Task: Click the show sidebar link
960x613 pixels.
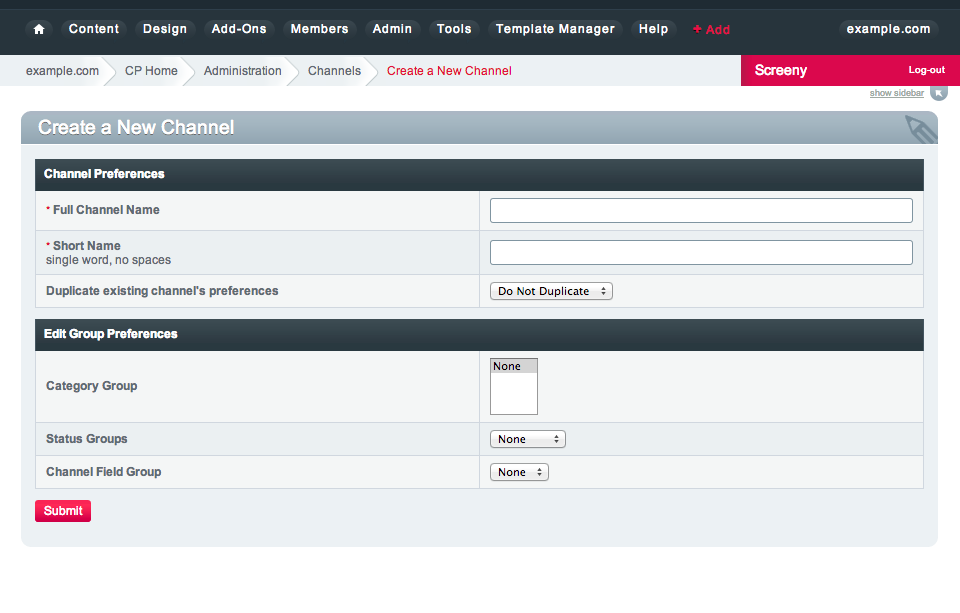Action: point(896,93)
